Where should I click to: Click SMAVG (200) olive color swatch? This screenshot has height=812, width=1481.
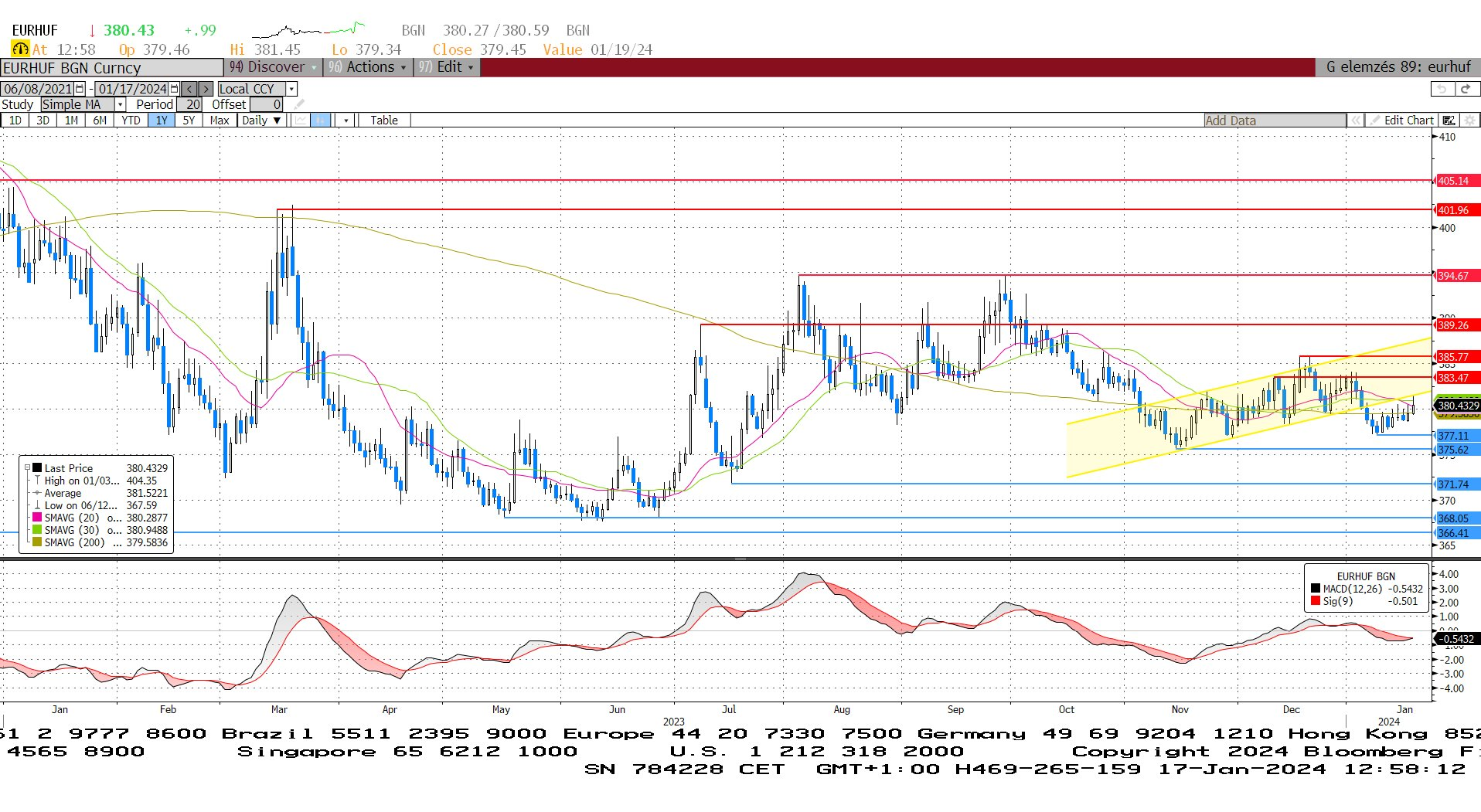coord(37,542)
